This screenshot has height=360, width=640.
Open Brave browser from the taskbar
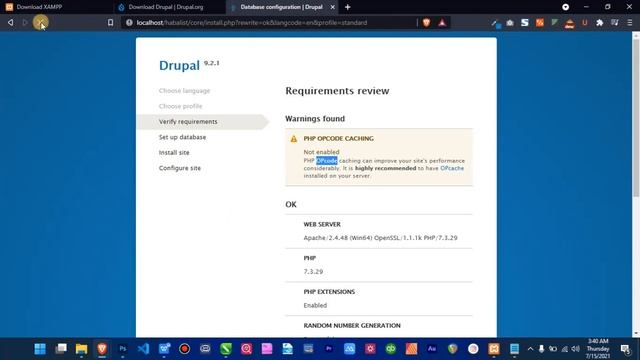[102, 349]
